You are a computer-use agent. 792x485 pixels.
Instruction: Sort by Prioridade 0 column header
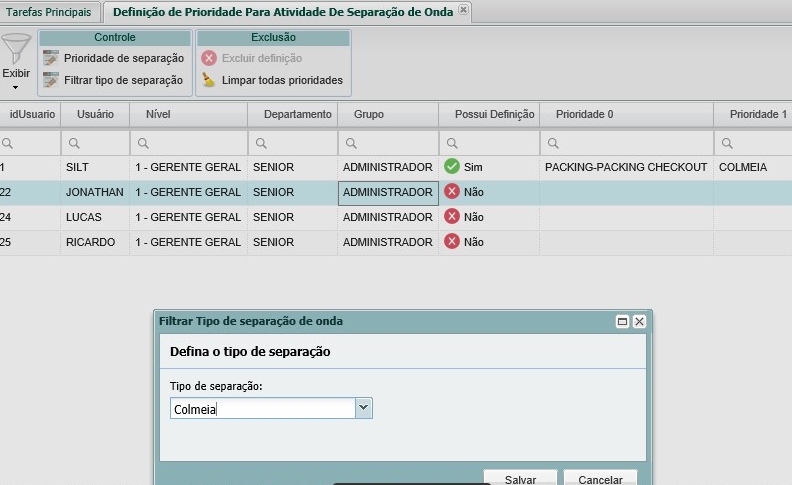[x=626, y=114]
